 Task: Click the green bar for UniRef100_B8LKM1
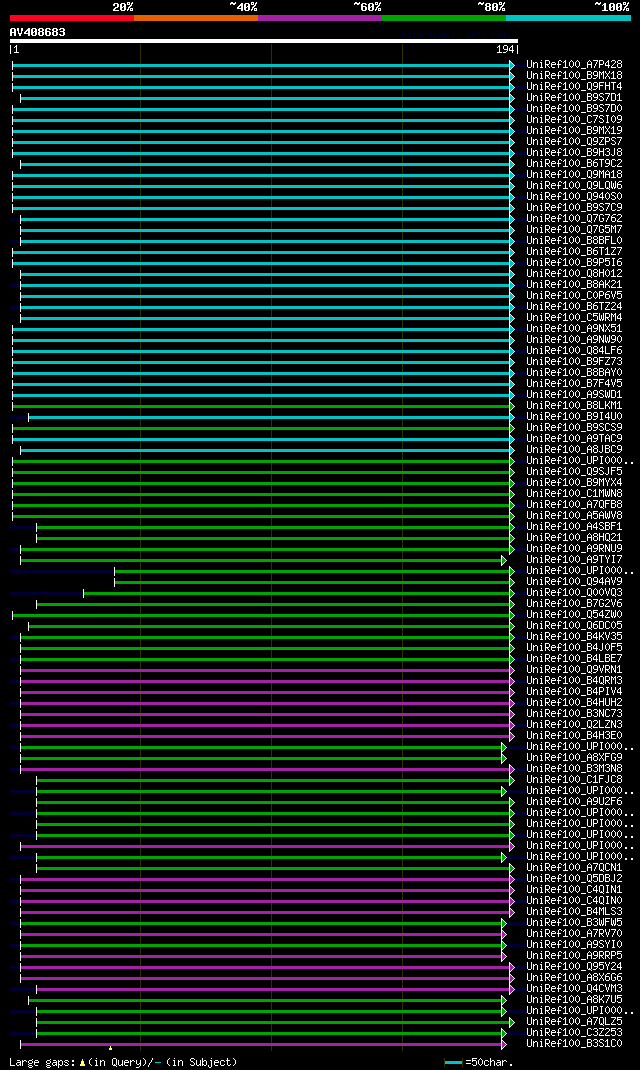point(263,406)
